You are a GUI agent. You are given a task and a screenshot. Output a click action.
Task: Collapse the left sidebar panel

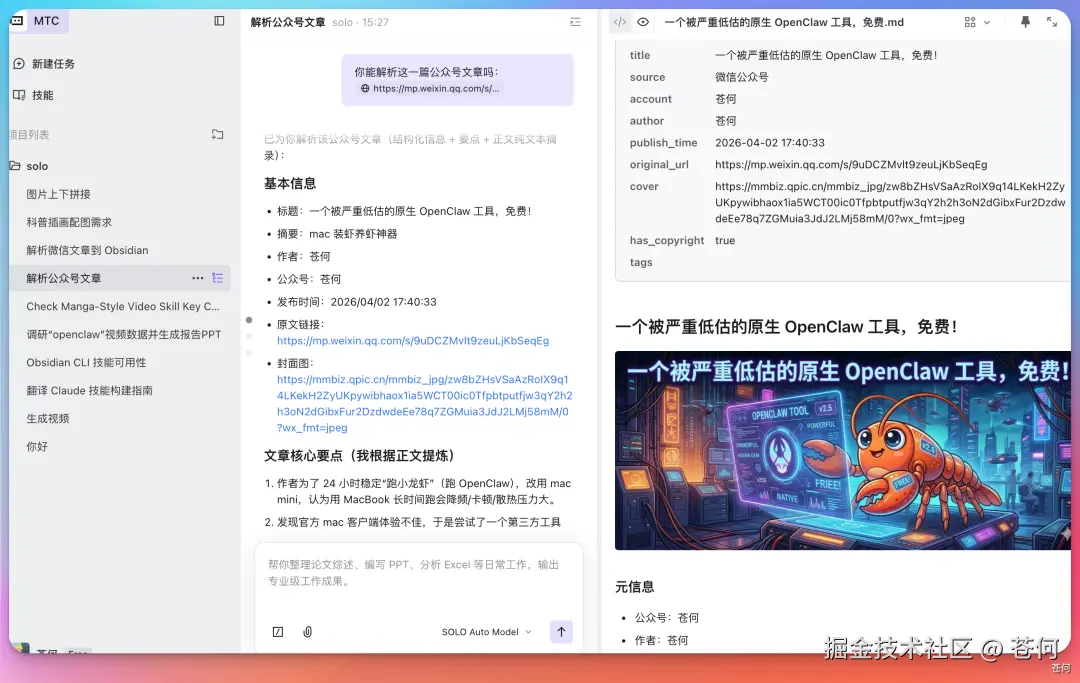[219, 21]
